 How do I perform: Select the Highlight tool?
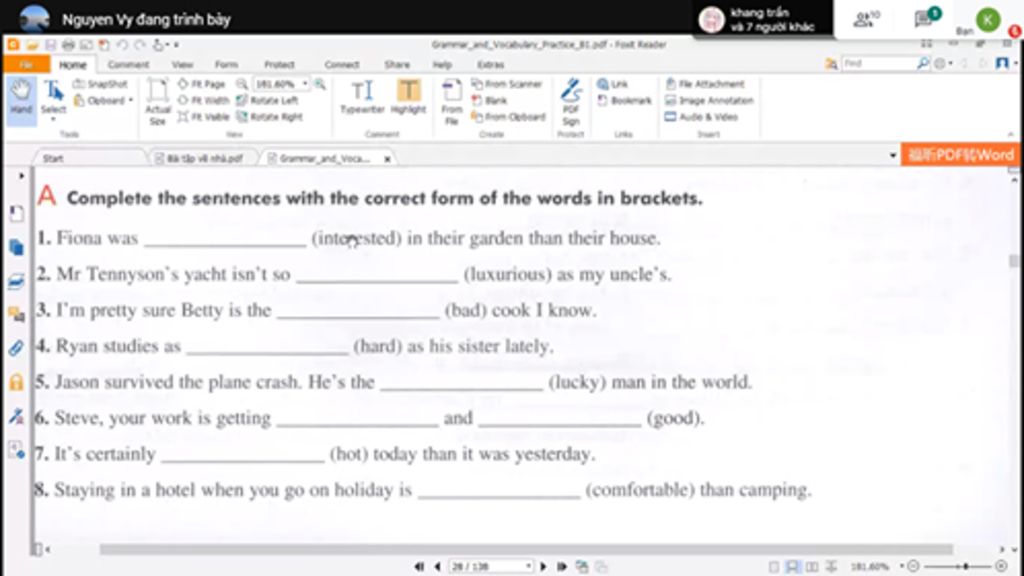[408, 97]
